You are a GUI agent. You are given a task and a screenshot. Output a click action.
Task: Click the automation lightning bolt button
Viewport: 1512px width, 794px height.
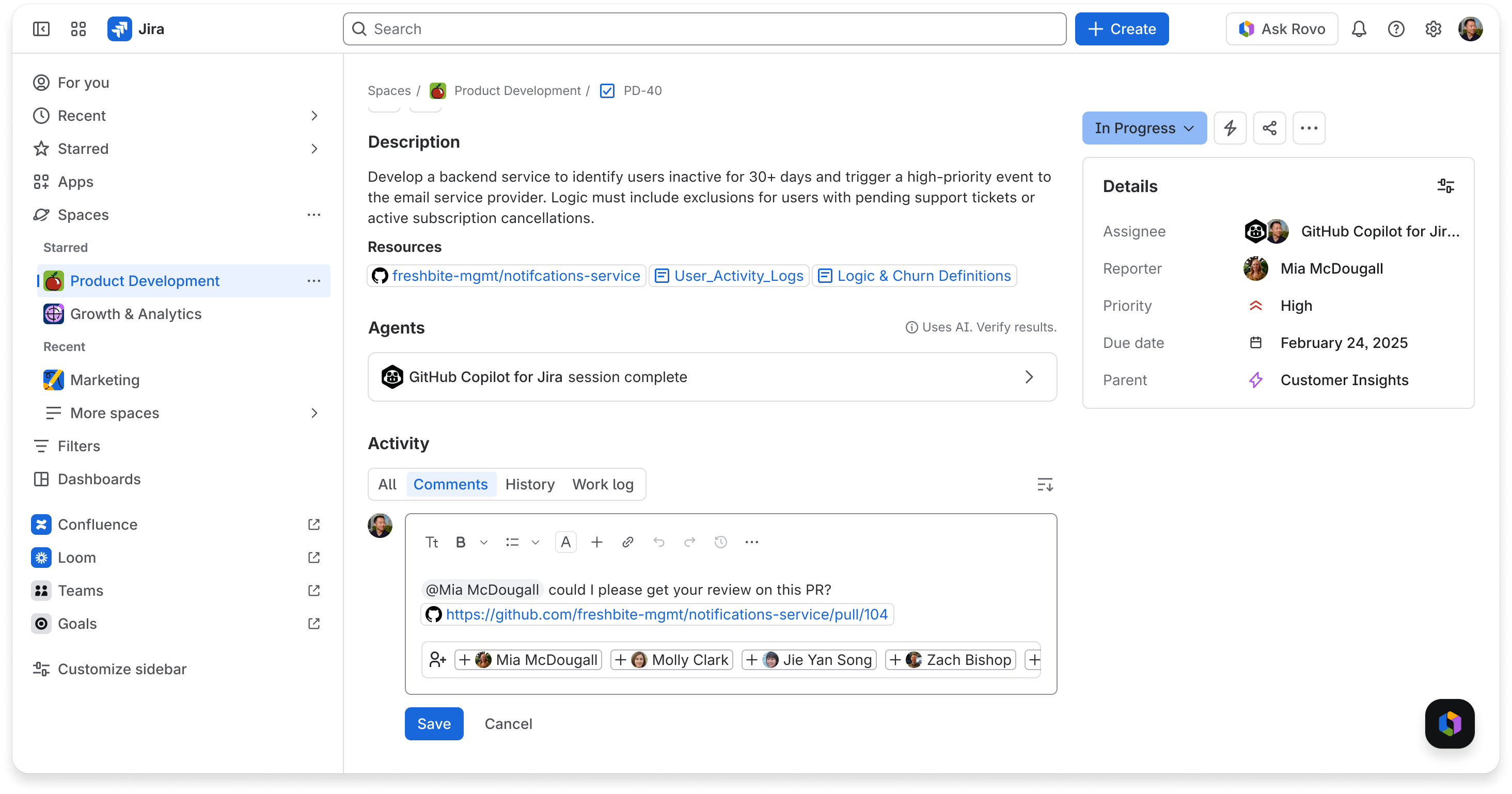pos(1230,128)
